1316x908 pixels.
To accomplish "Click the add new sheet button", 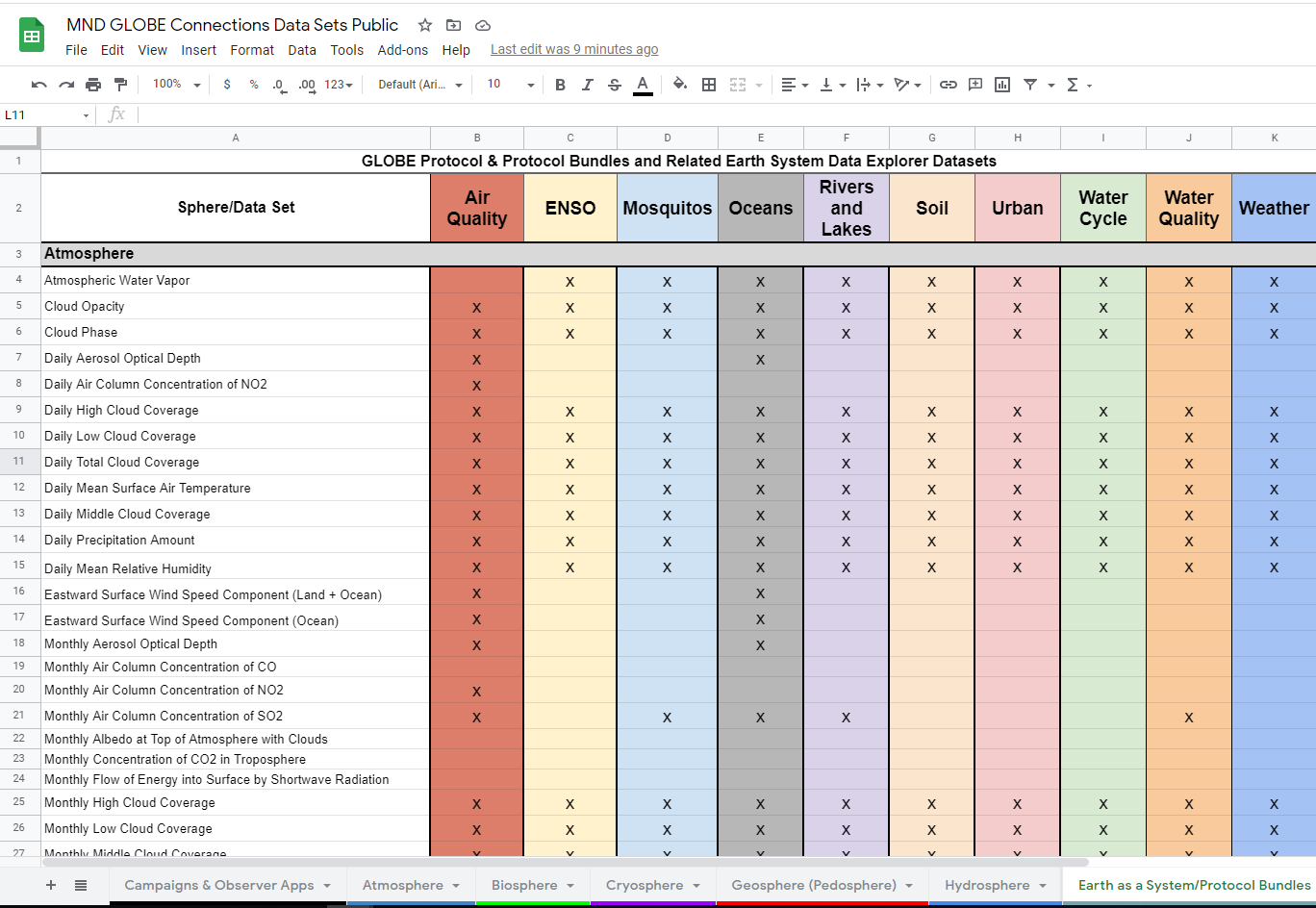I will pos(51,885).
